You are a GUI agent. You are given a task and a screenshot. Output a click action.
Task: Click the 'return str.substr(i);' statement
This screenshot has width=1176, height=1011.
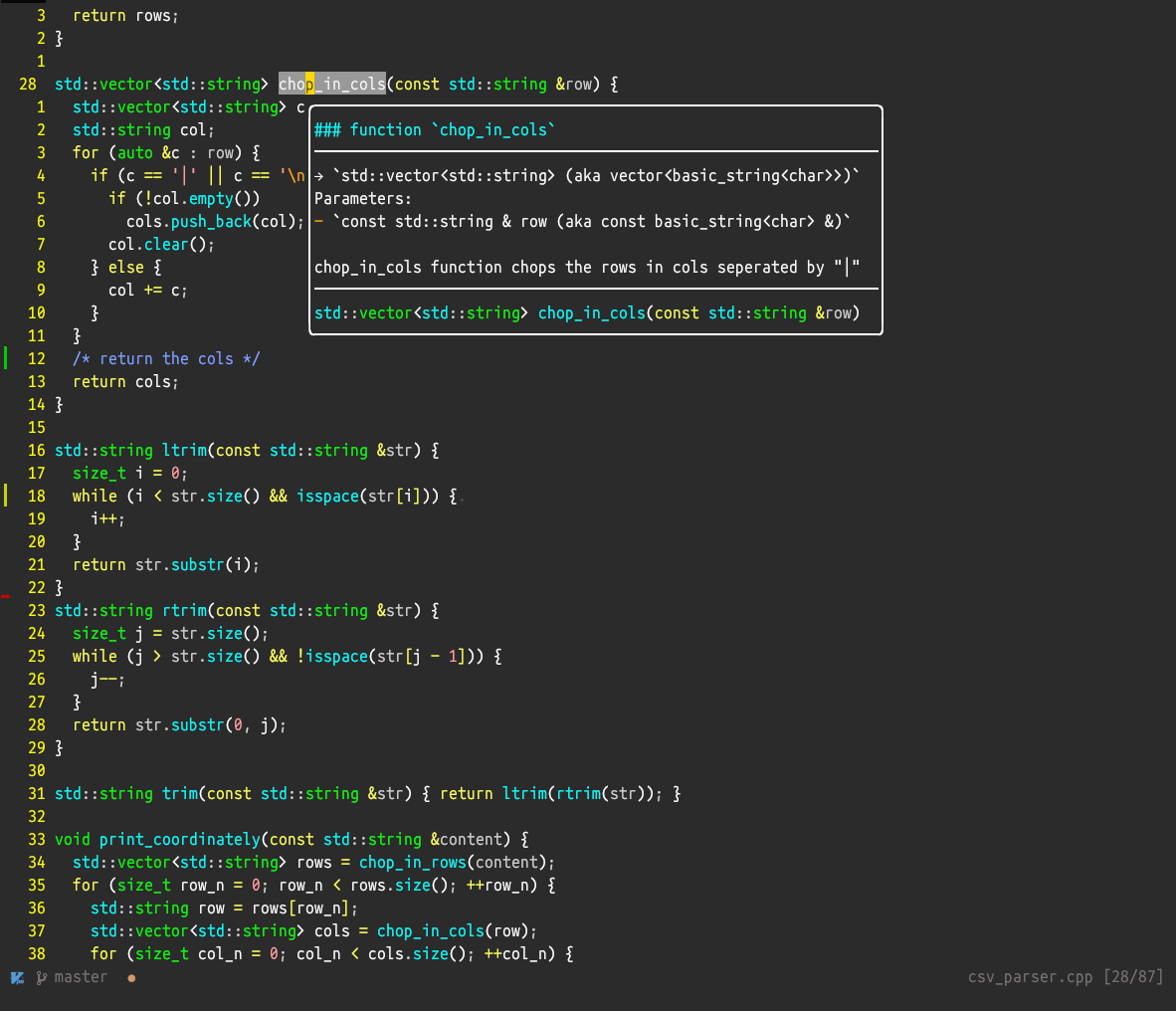click(166, 565)
